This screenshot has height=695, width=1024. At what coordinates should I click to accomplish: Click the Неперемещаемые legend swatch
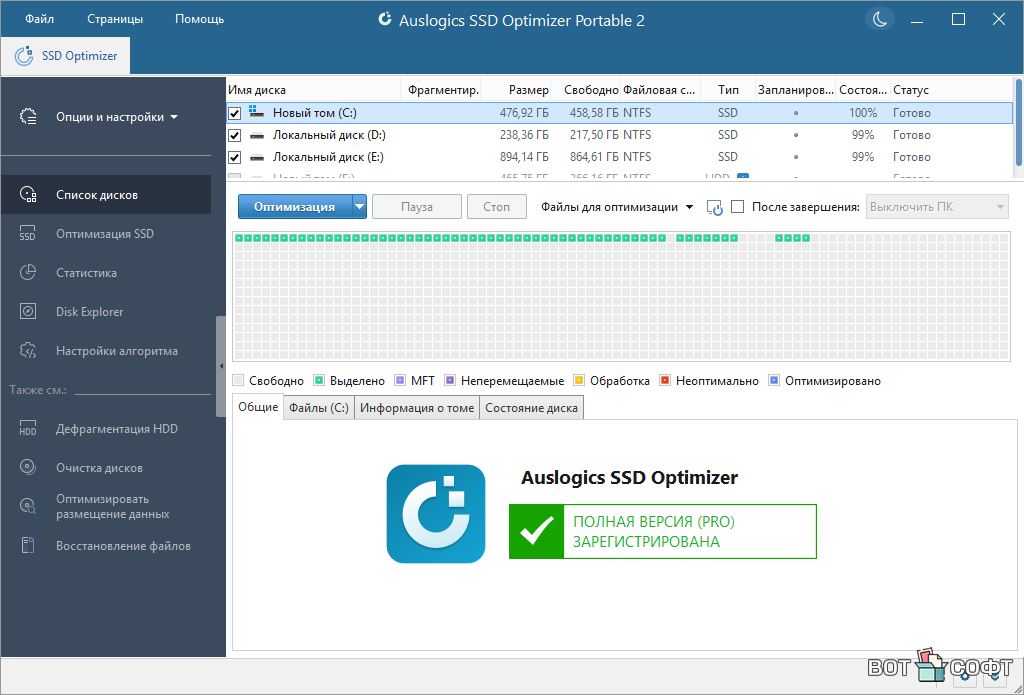coord(450,380)
